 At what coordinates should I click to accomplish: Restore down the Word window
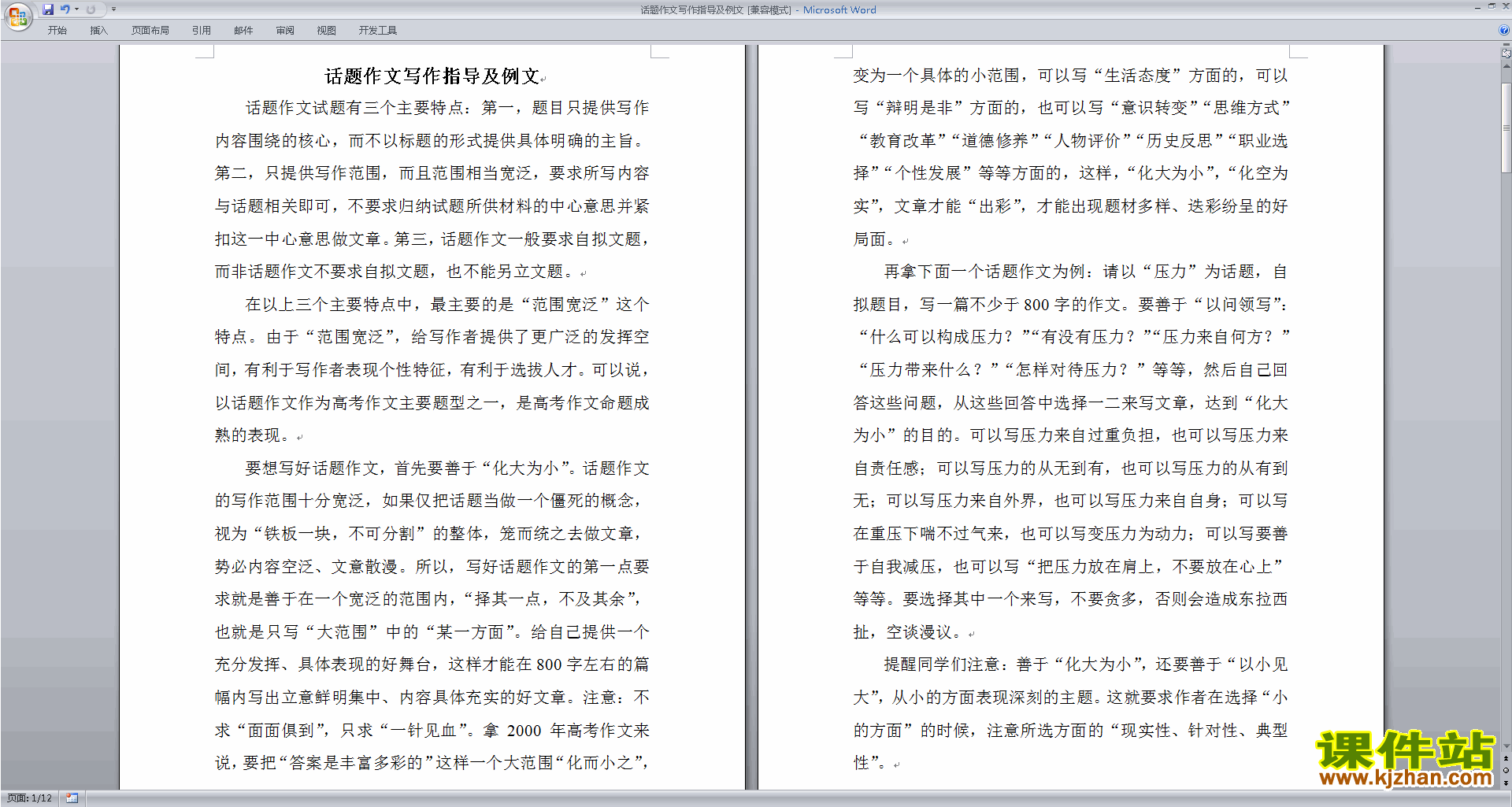coord(1492,6)
